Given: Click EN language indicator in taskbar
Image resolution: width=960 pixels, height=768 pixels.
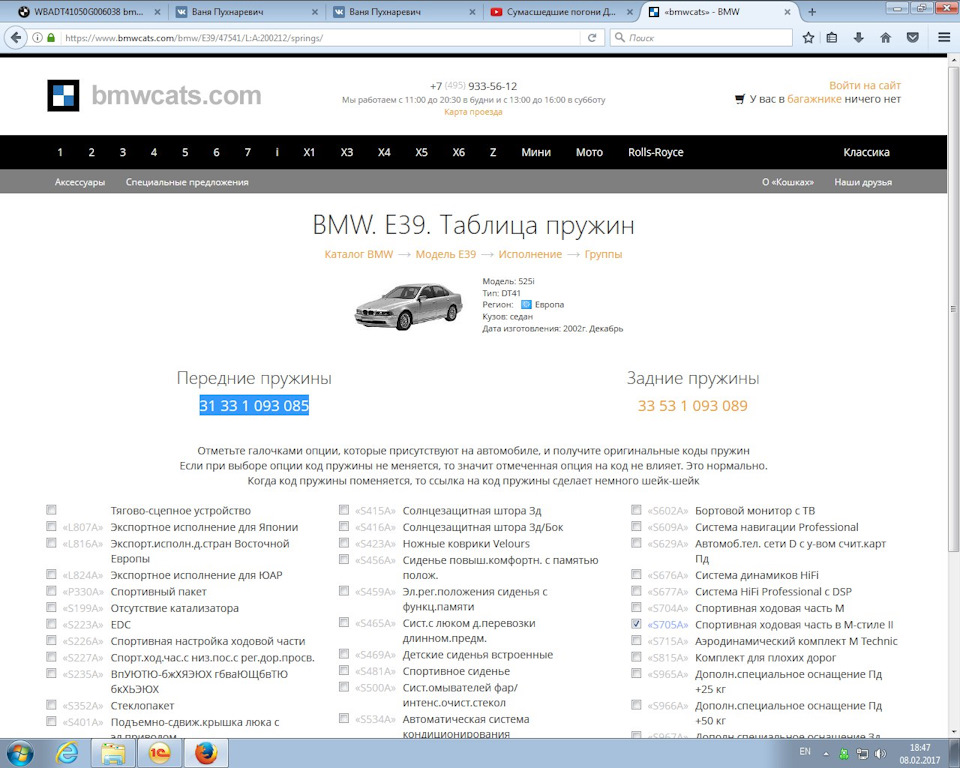Looking at the screenshot, I should (804, 751).
